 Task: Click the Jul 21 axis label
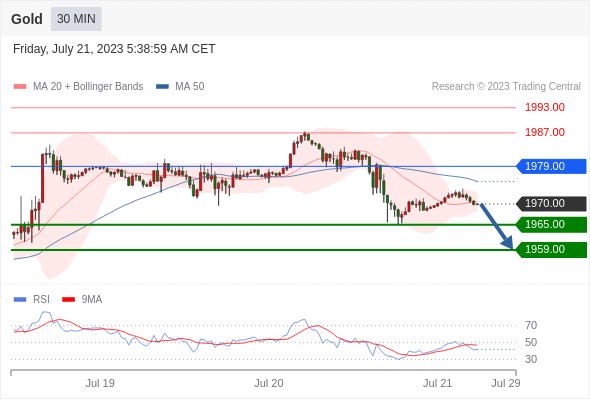tap(437, 383)
